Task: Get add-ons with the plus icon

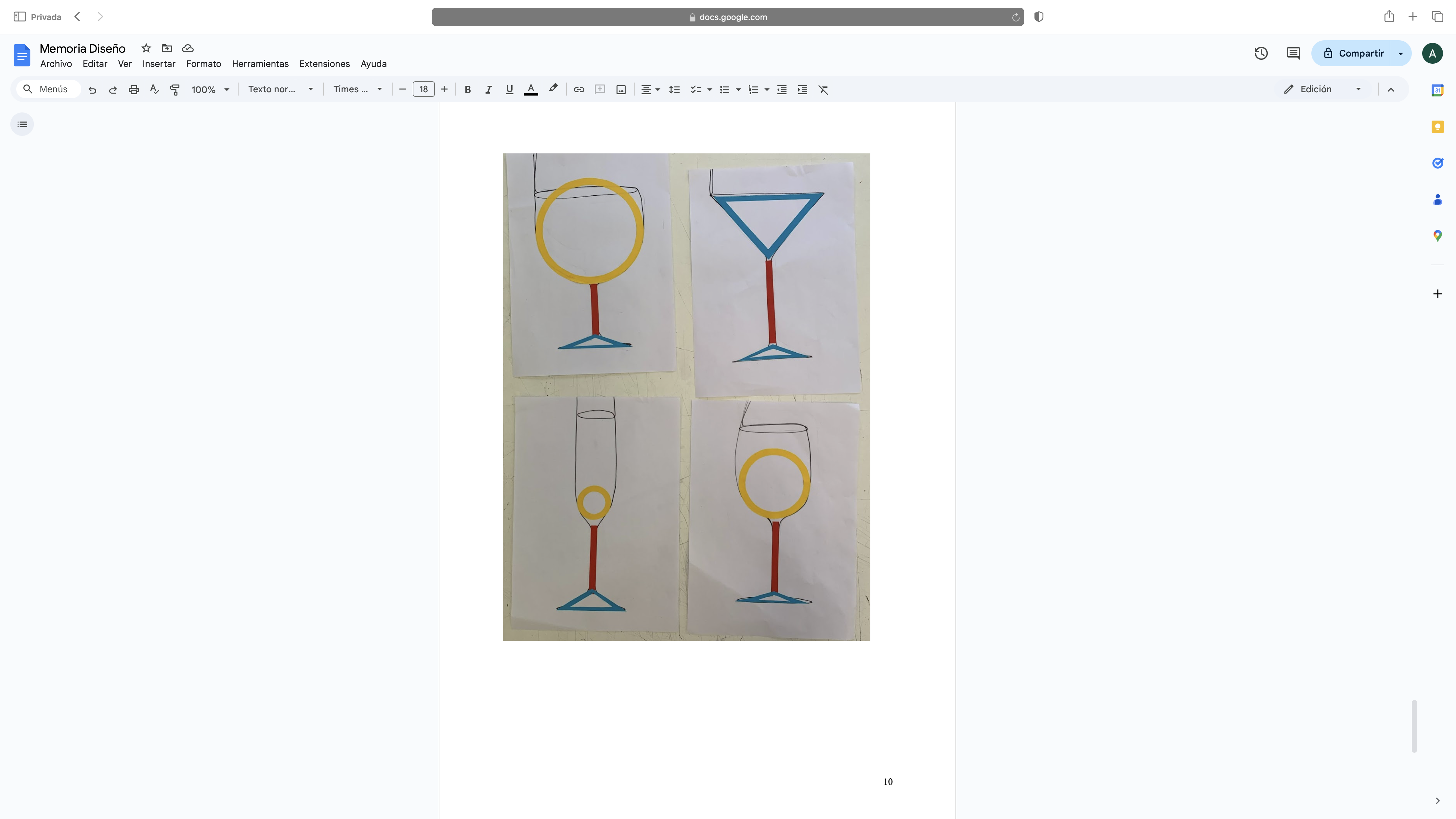Action: 1437,293
